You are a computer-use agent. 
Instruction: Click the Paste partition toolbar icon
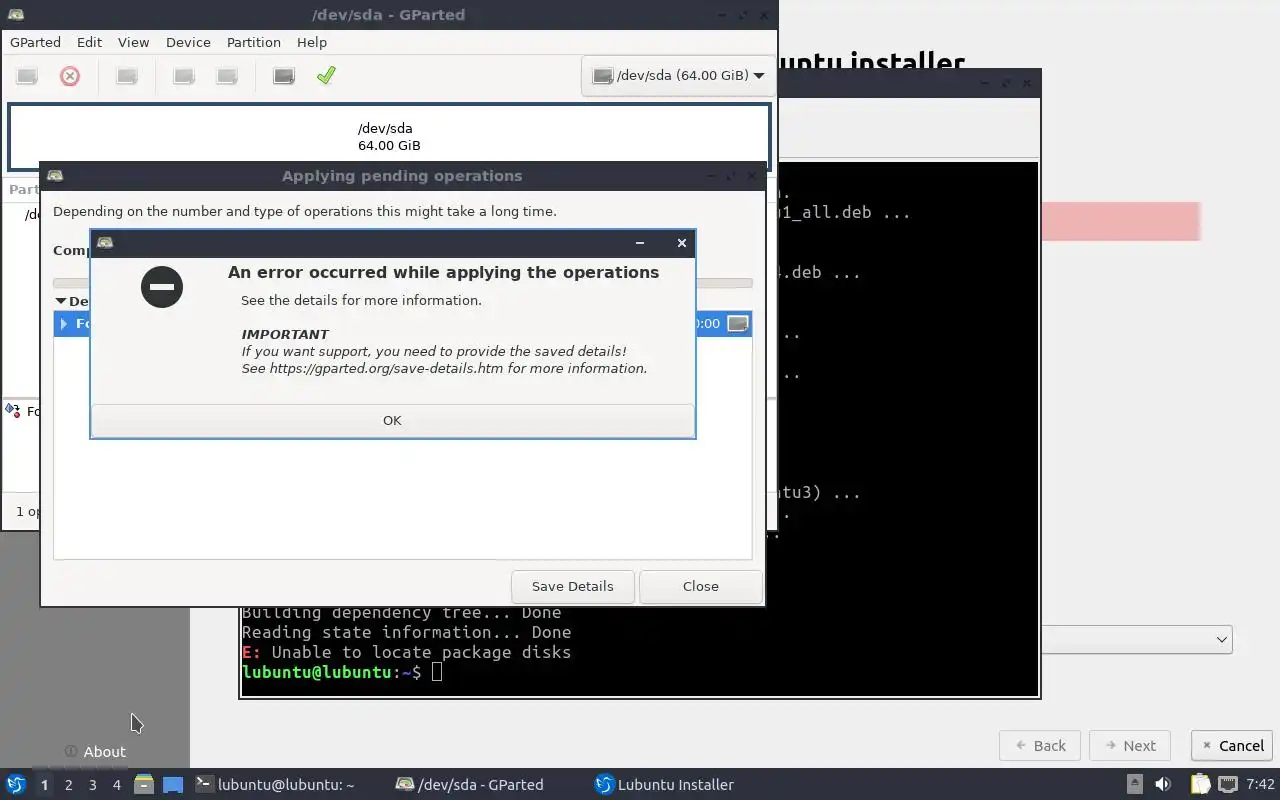pyautogui.click(x=227, y=76)
